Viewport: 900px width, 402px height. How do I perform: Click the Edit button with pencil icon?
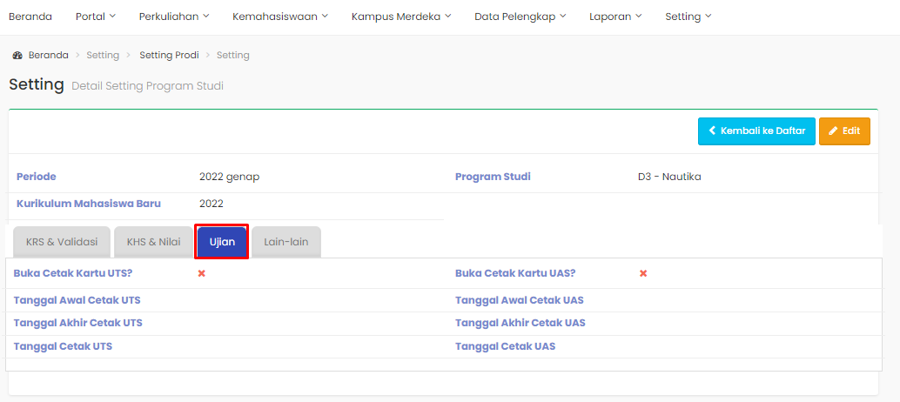point(844,131)
